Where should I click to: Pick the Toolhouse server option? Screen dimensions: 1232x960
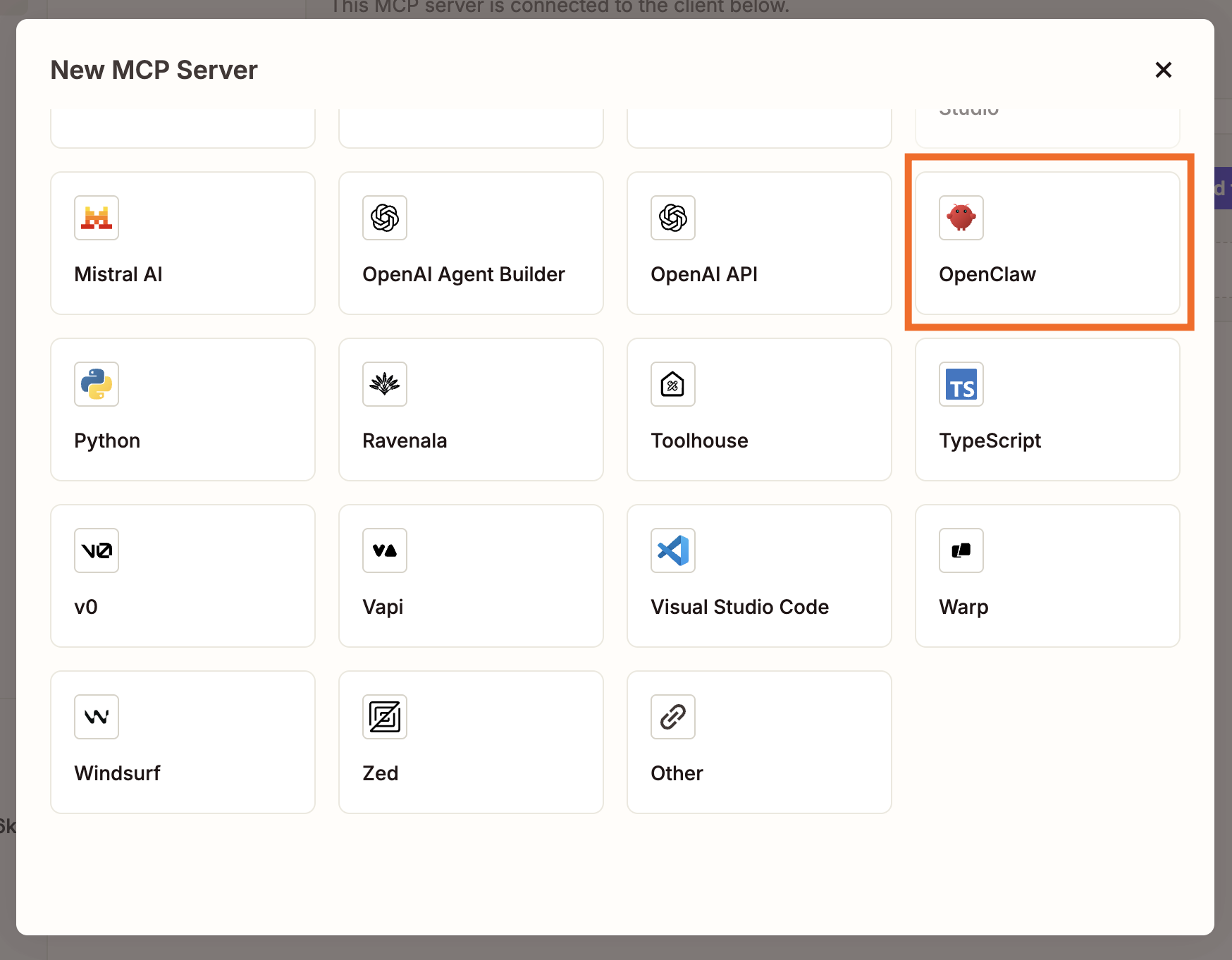click(x=758, y=410)
